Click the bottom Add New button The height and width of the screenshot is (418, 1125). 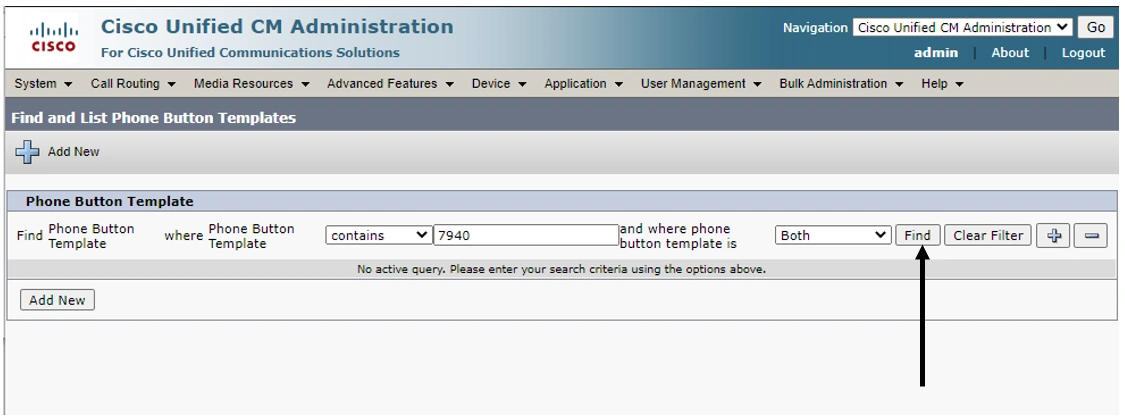pos(57,300)
